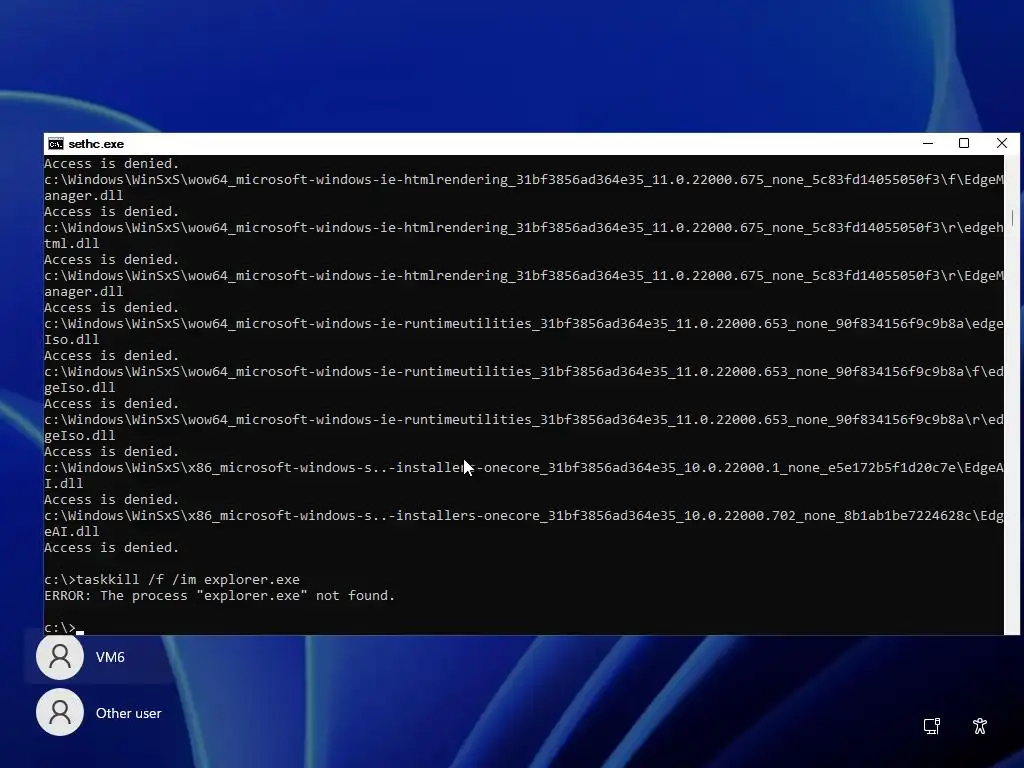Click the last 'Access is denied.' line
Viewport: 1024px width, 768px height.
[112, 547]
